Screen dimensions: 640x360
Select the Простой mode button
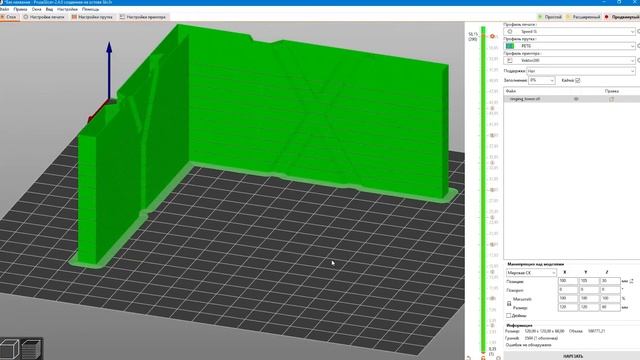550,17
